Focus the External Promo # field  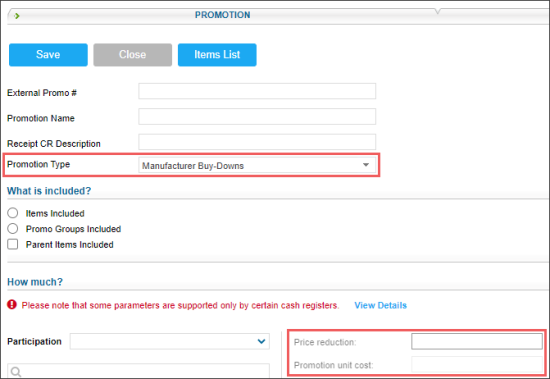click(x=257, y=91)
